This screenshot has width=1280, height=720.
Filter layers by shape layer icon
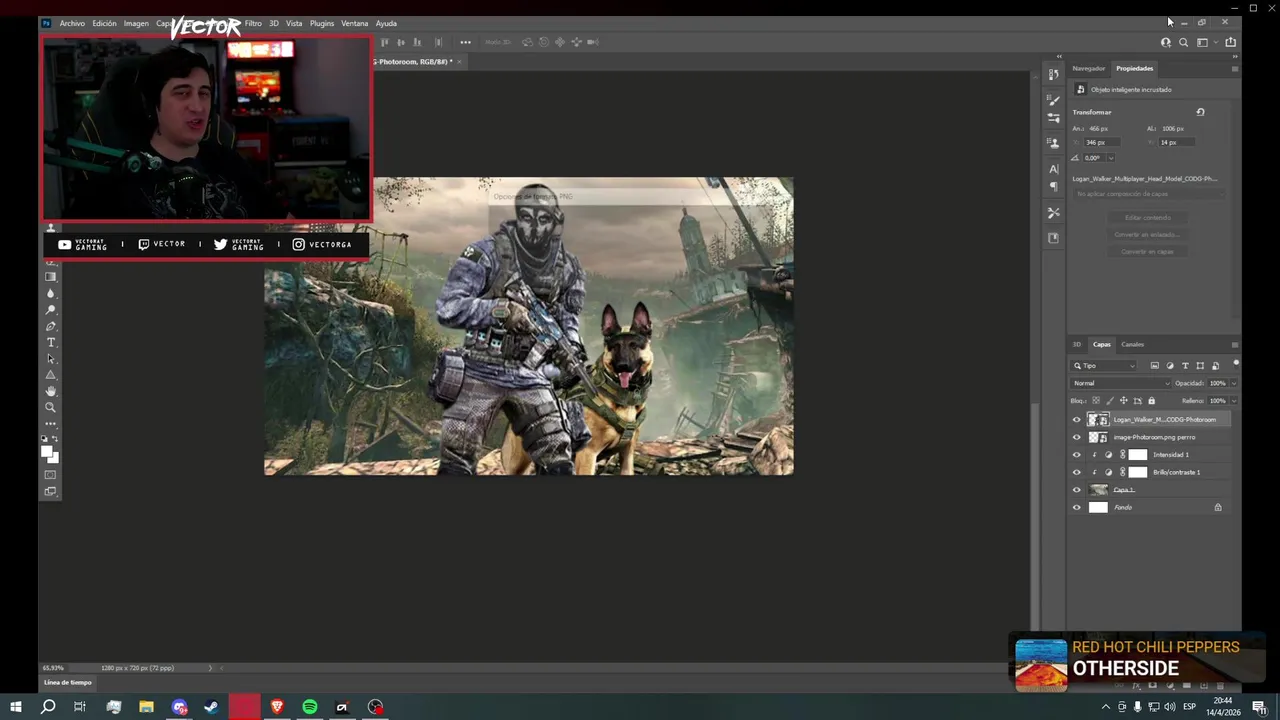[x=1200, y=366]
